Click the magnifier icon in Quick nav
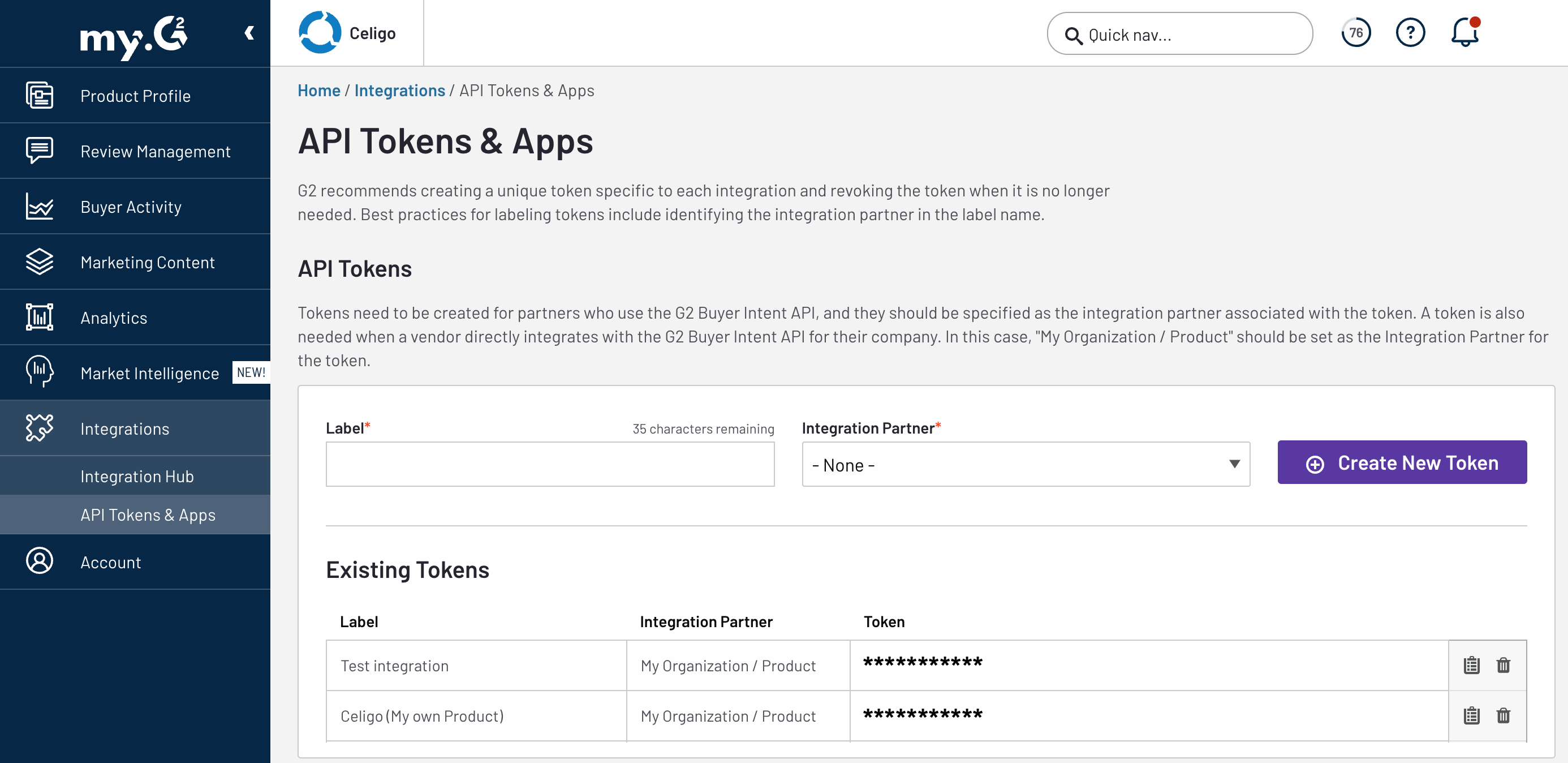1568x763 pixels. pos(1073,36)
